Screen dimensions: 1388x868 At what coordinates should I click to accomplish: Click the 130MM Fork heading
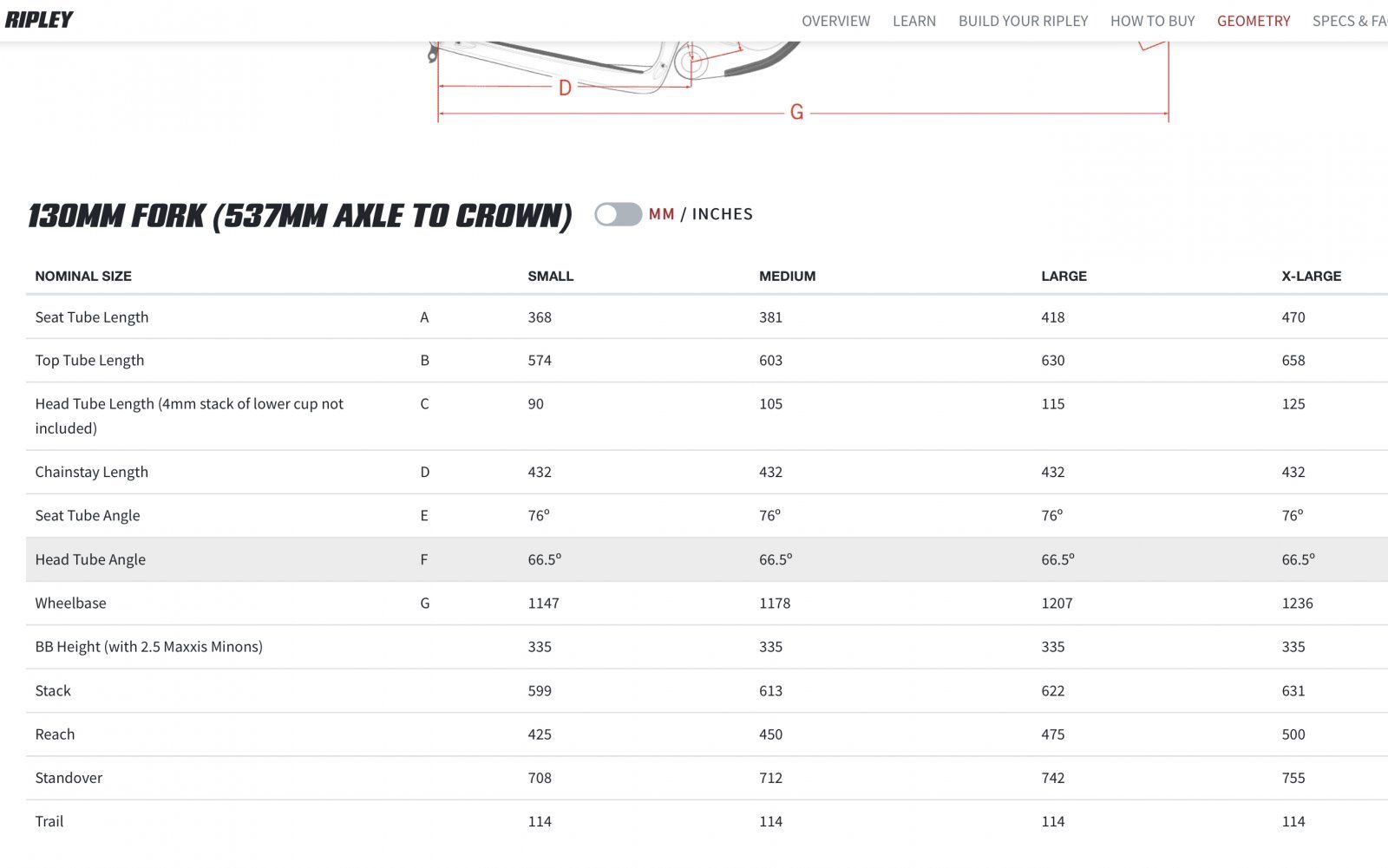tap(299, 216)
